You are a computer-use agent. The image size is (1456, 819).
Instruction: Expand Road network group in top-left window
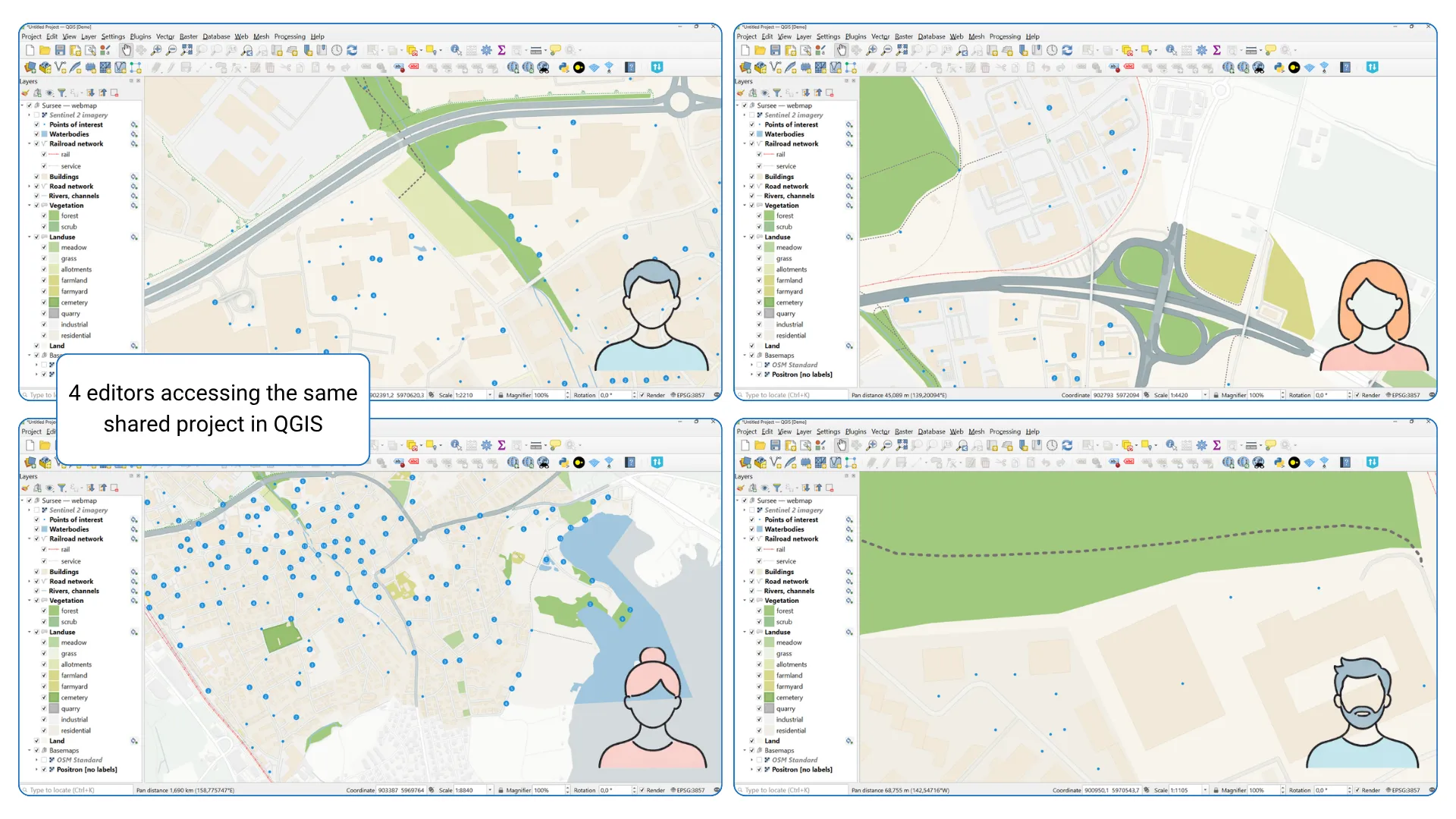coord(30,187)
